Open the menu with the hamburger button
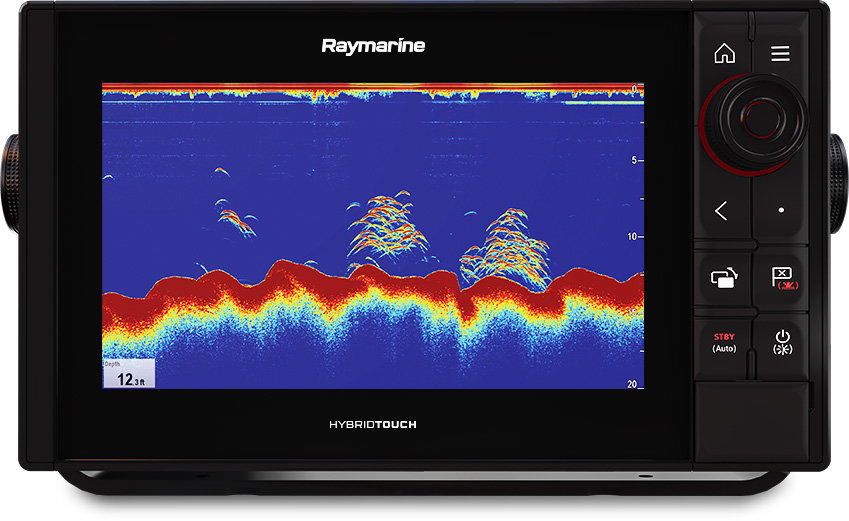 click(780, 54)
